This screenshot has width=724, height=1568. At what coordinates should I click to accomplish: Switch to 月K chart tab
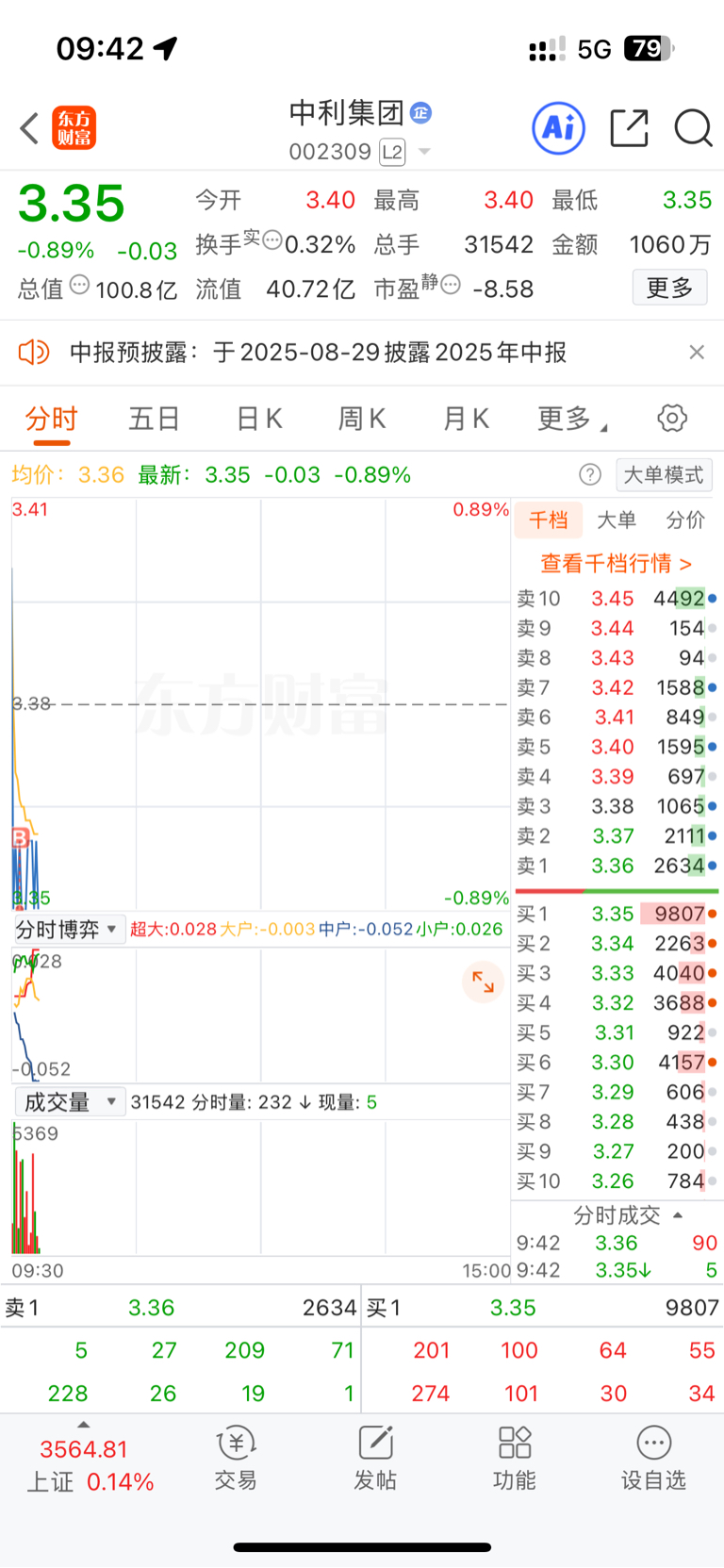[467, 419]
